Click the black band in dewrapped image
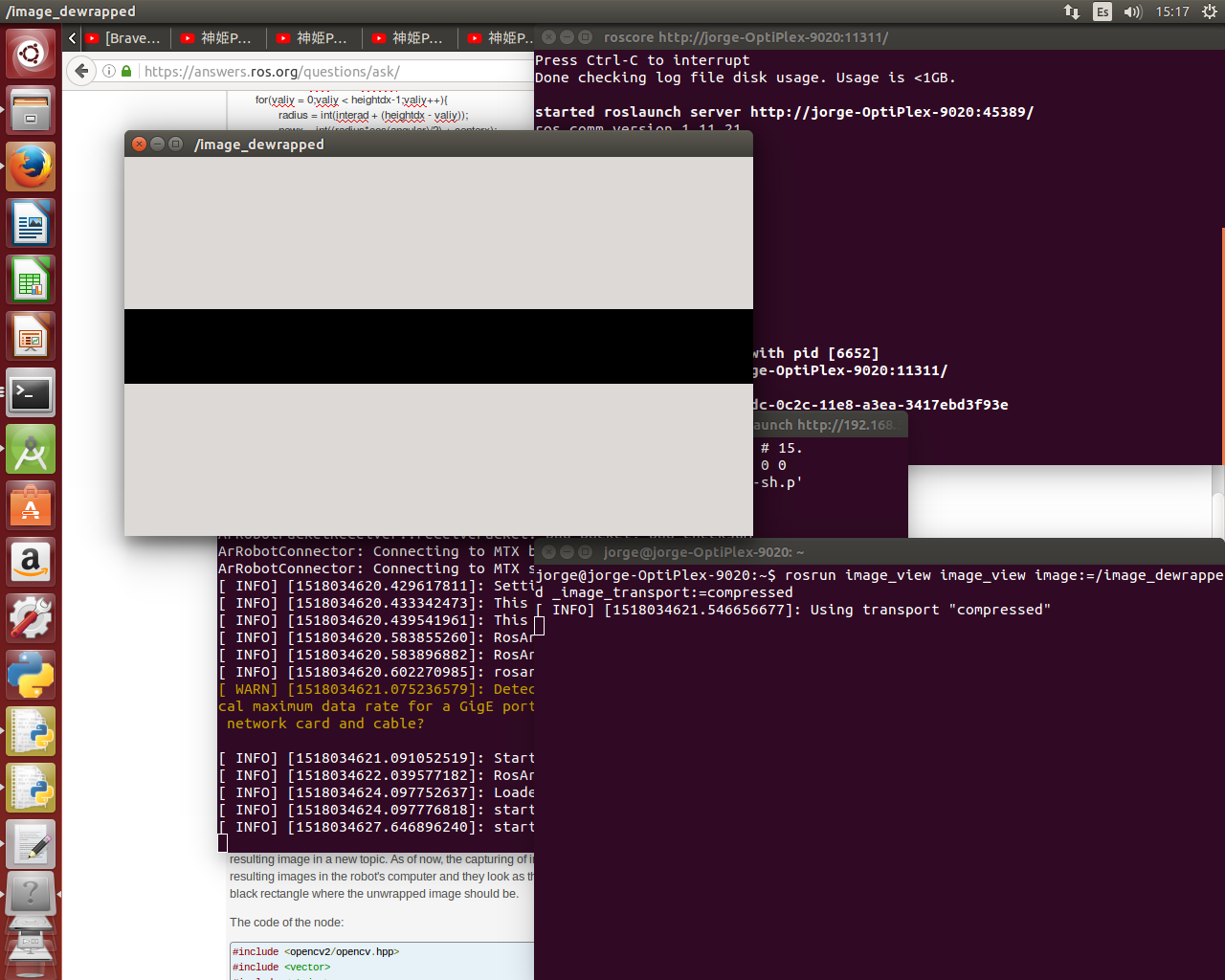 click(438, 346)
